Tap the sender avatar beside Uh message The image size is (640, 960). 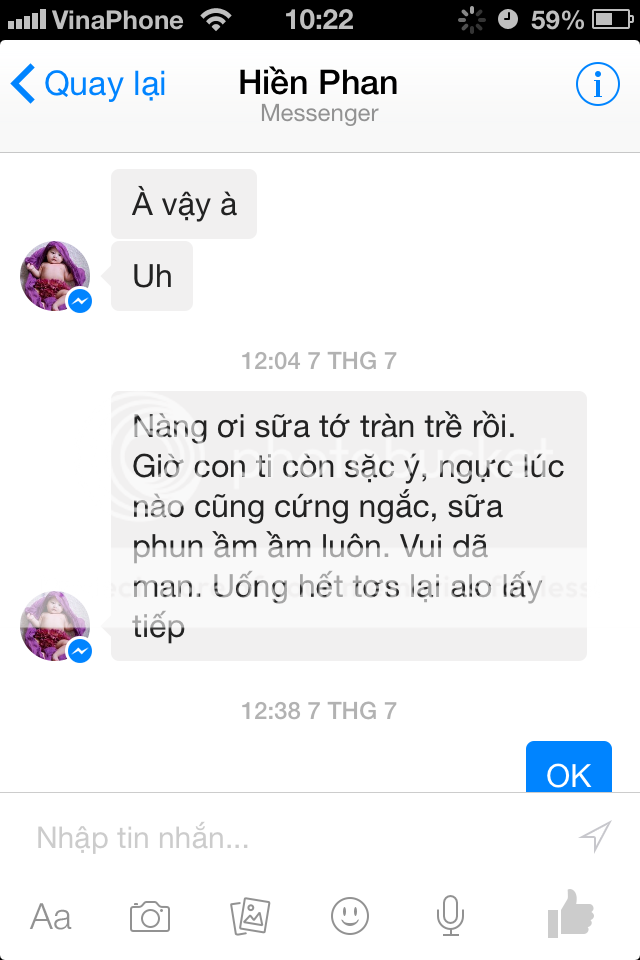coord(55,276)
